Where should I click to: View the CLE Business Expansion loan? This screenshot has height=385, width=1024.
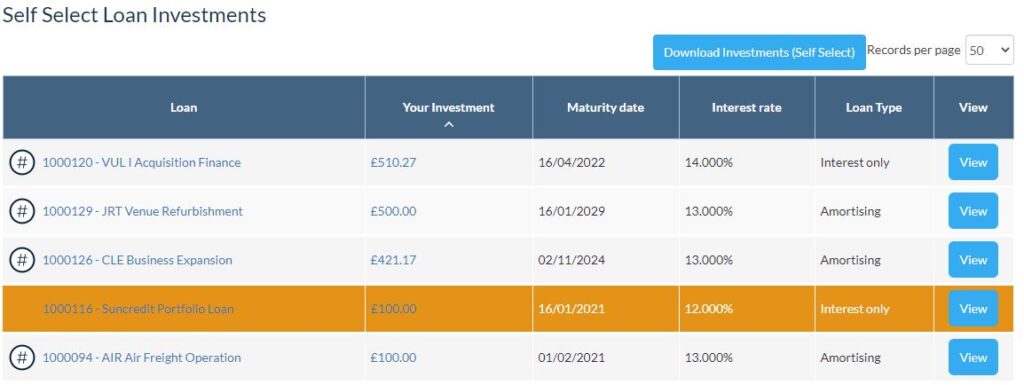(x=973, y=260)
